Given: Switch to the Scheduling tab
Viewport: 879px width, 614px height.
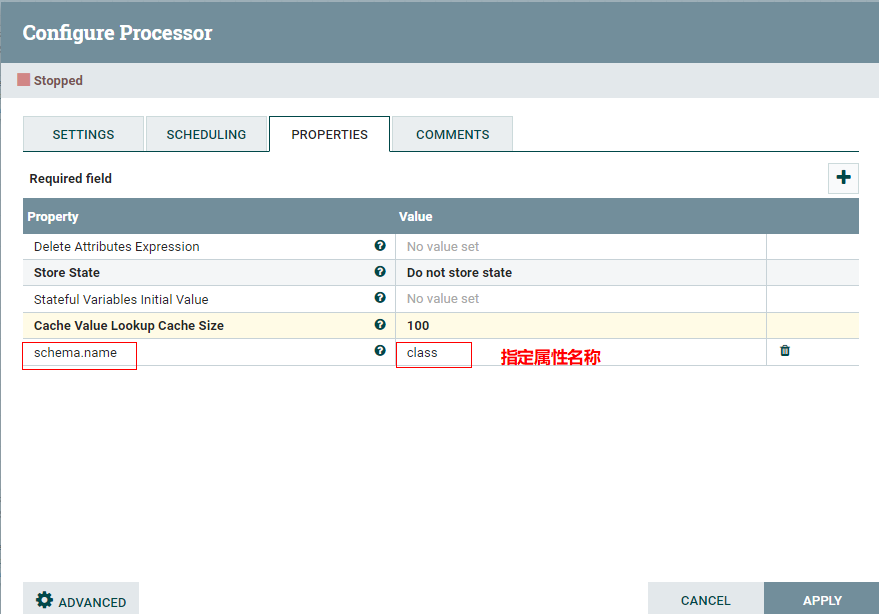Looking at the screenshot, I should click(x=206, y=133).
